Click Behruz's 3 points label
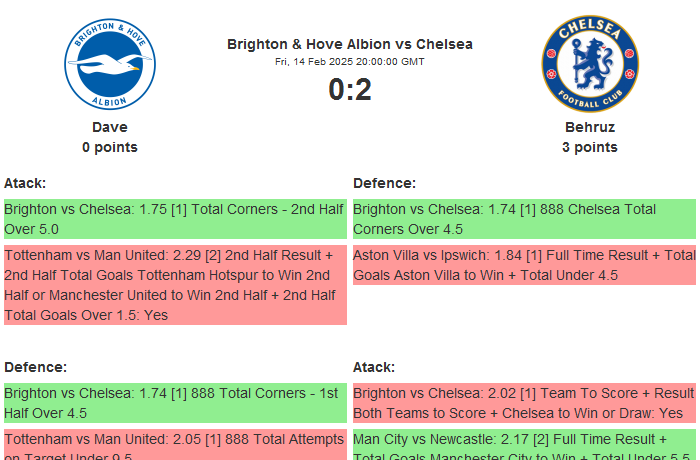Viewport: 700px width, 460px height. (590, 147)
